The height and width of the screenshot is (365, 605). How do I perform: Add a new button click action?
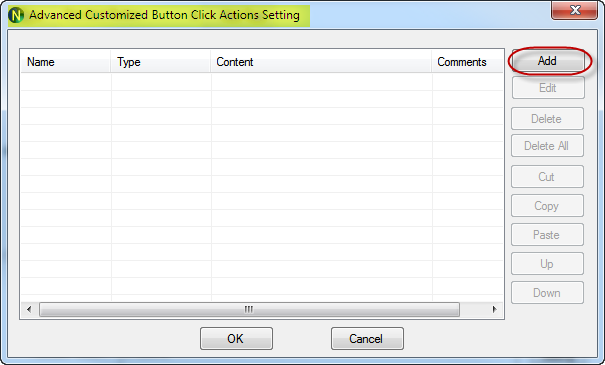click(x=547, y=61)
